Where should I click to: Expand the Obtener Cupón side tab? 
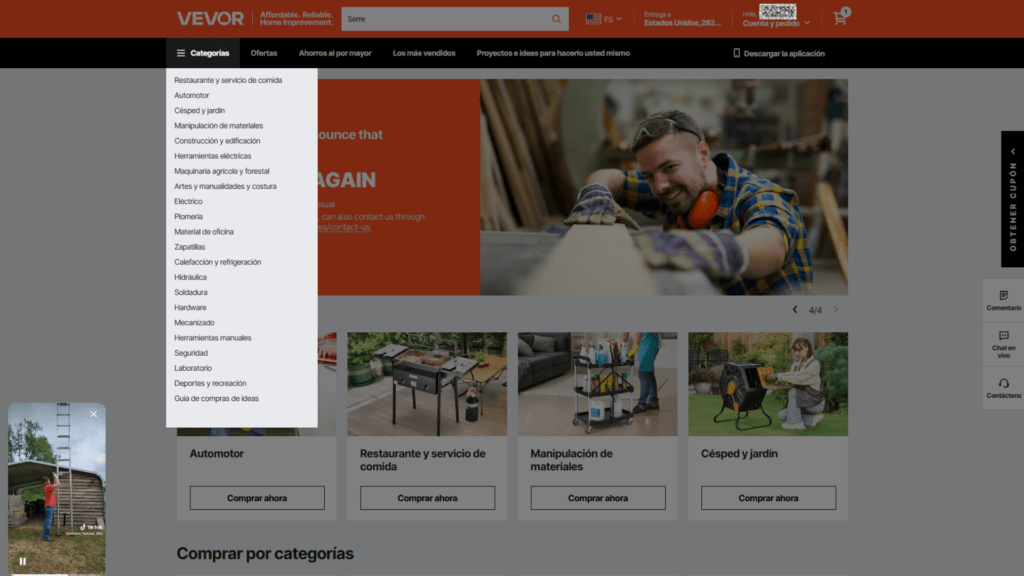tap(1012, 199)
